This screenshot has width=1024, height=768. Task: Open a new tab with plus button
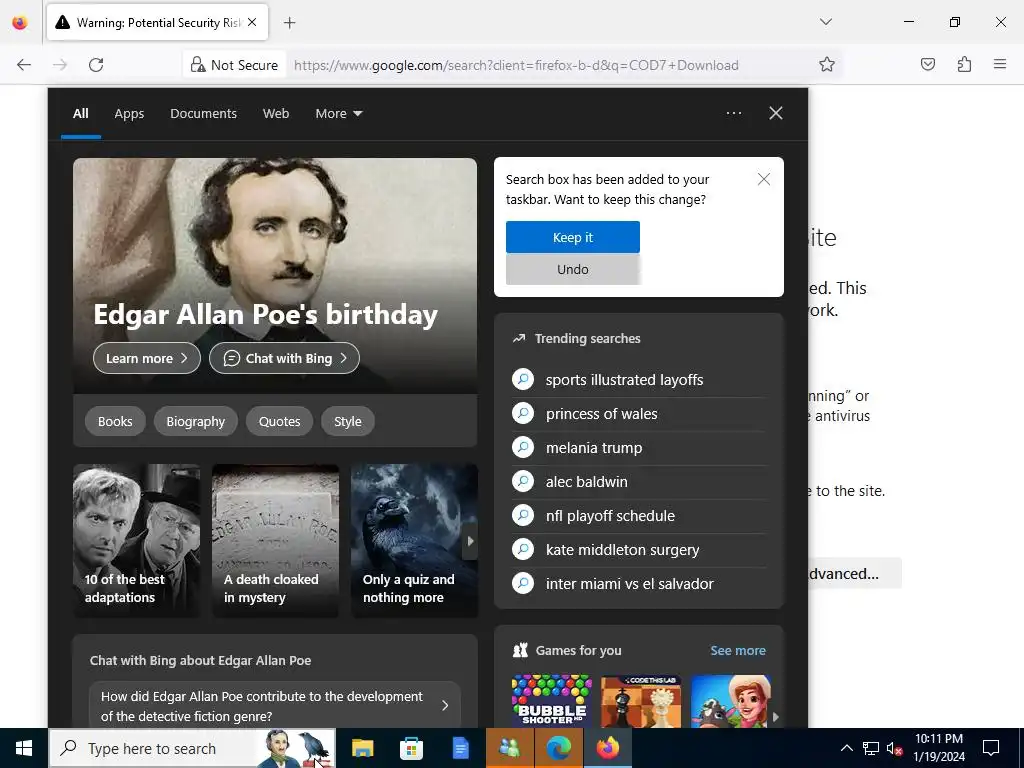290,23
